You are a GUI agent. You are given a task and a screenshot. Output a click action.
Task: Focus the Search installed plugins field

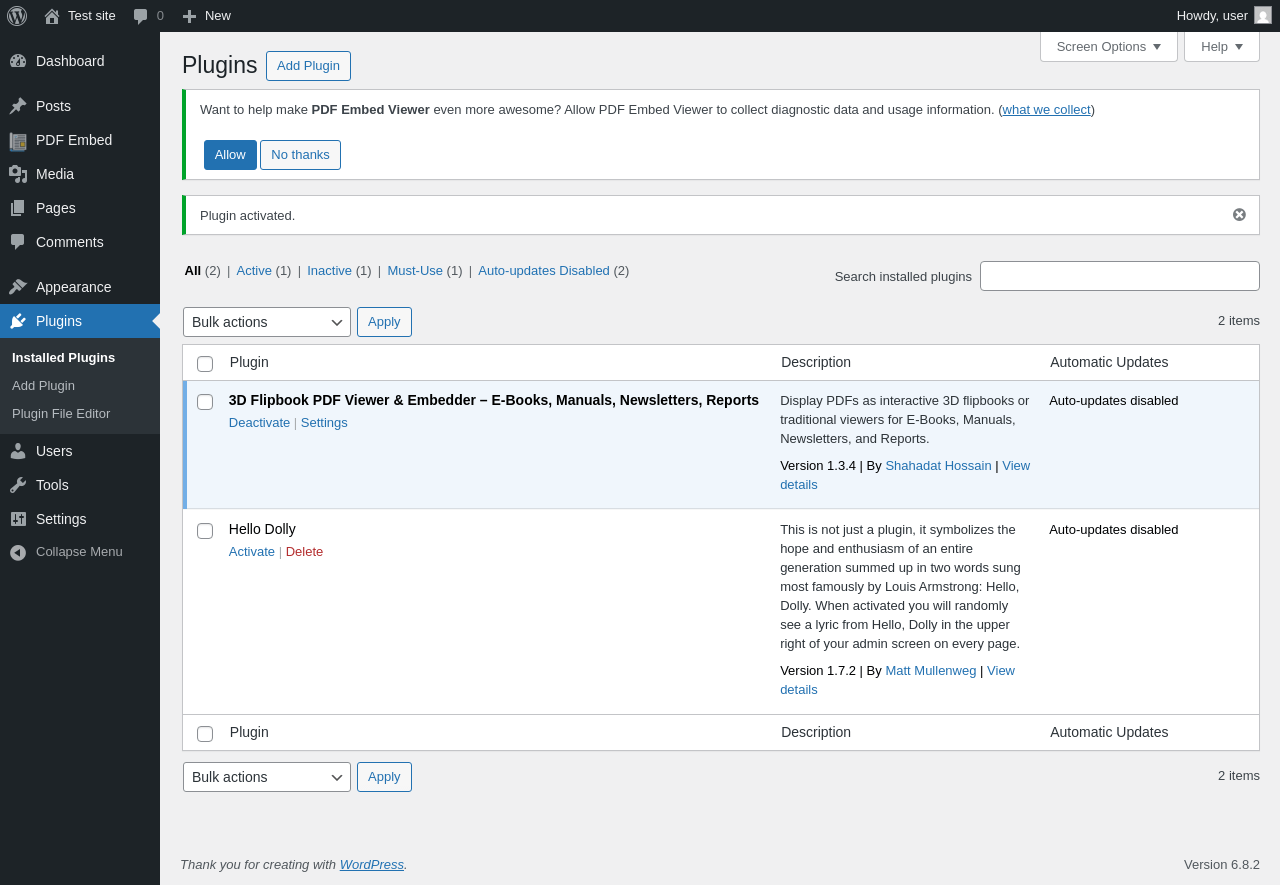[x=1120, y=276]
